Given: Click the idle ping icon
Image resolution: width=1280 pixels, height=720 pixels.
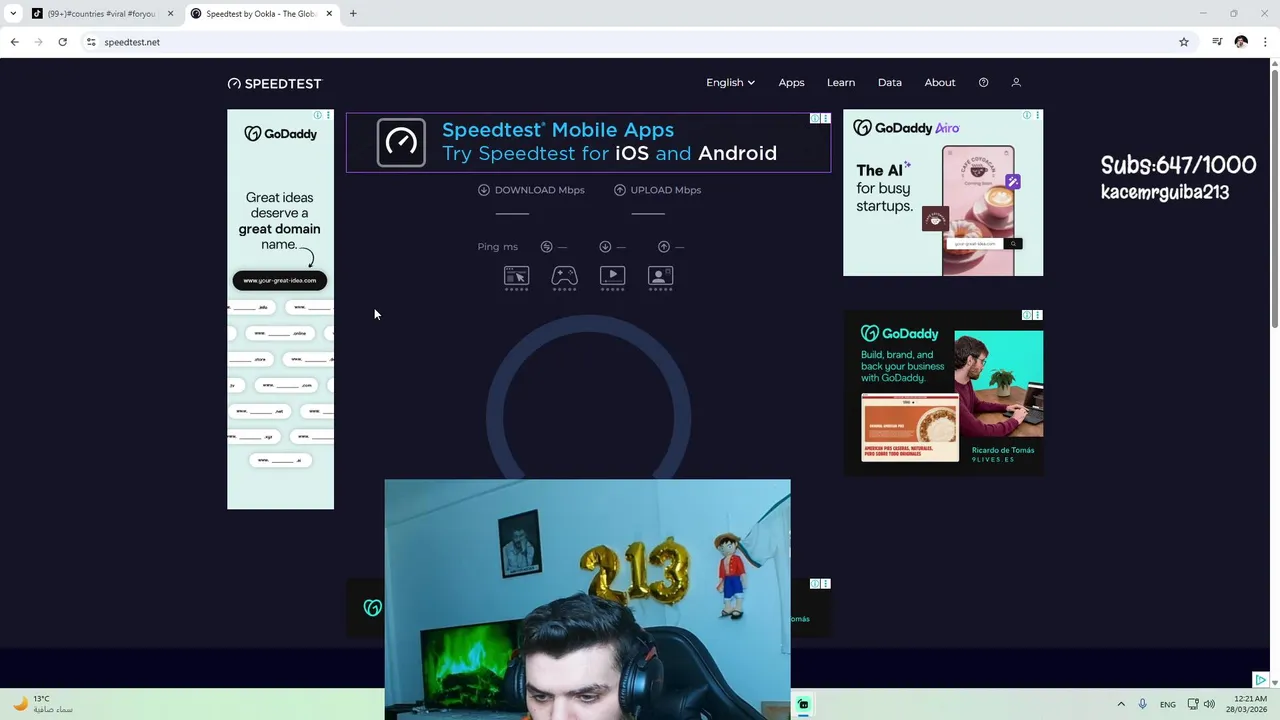Looking at the screenshot, I should pyautogui.click(x=546, y=247).
